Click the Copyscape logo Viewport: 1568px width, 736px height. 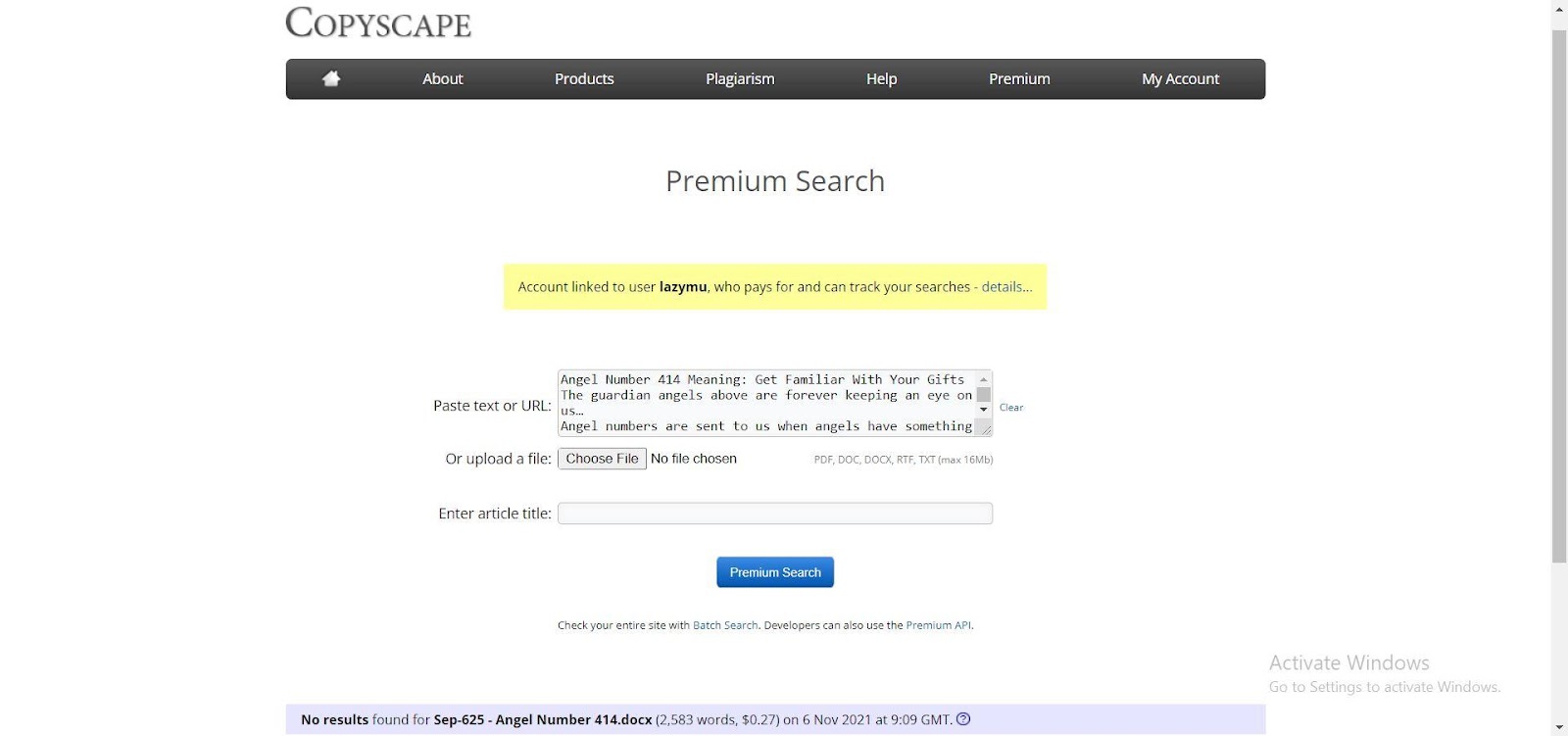378,23
